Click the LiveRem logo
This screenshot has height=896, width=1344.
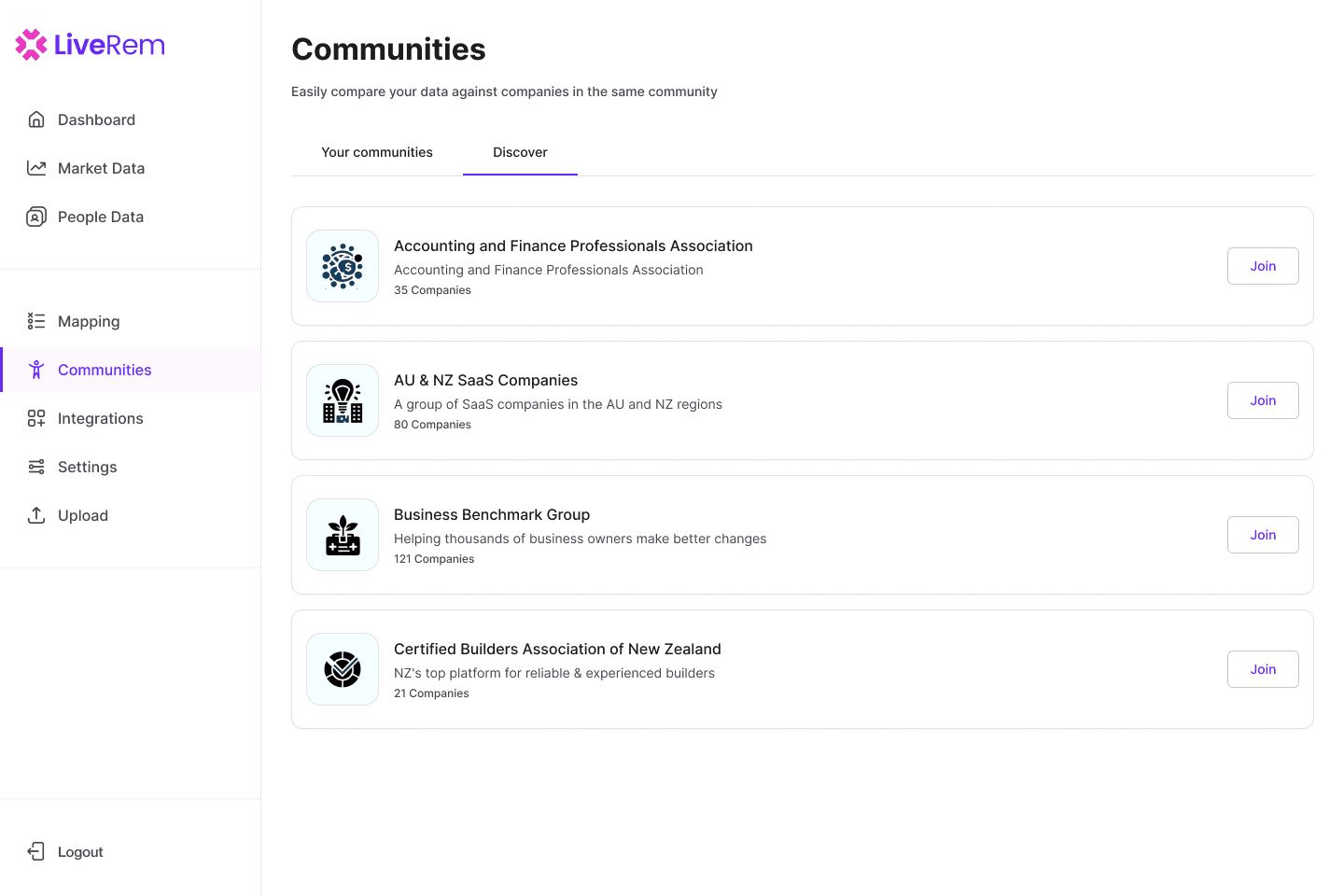(91, 44)
